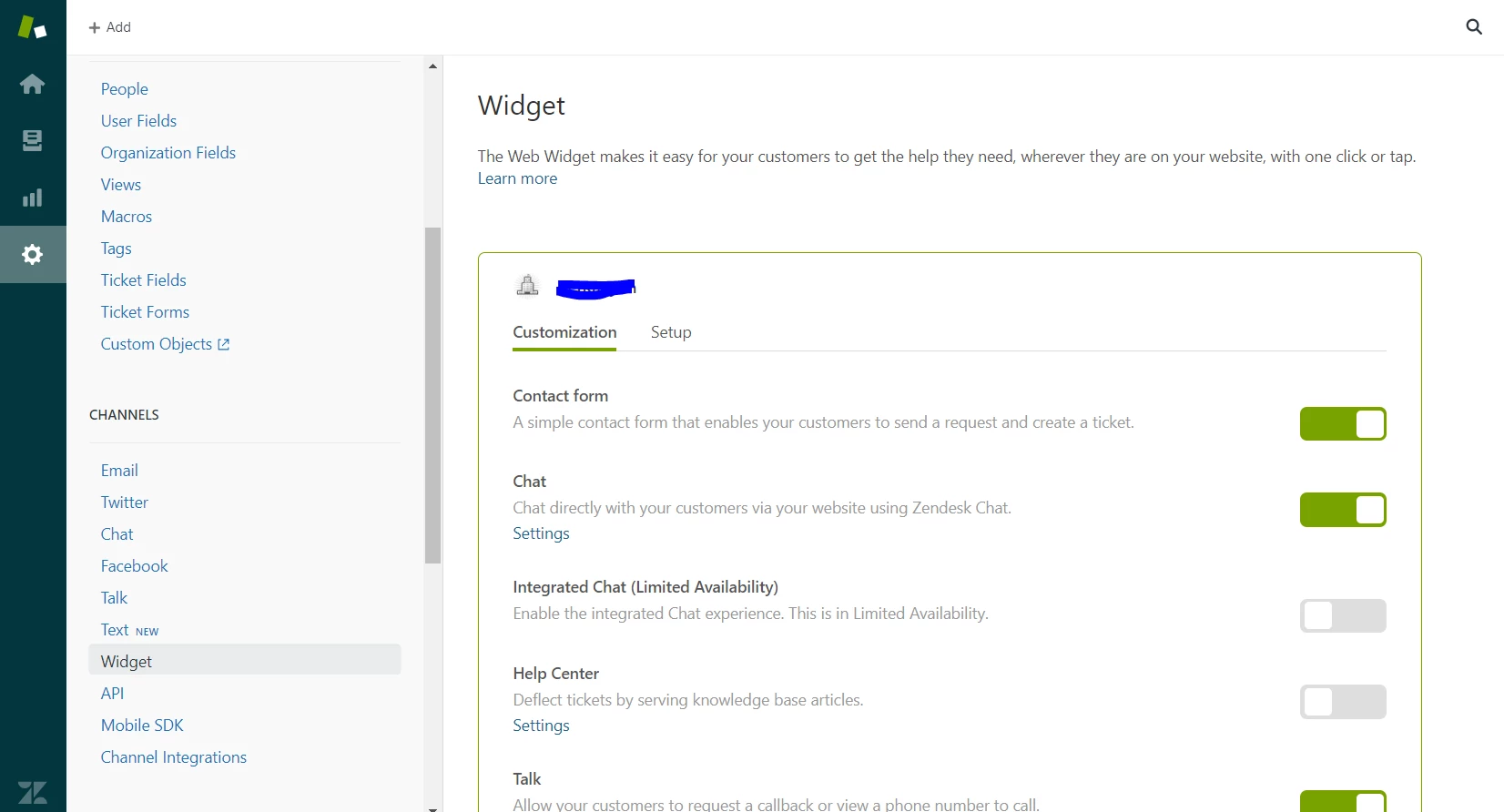The image size is (1504, 812).
Task: Click the Zendesk Support logo icon
Action: coord(32,27)
